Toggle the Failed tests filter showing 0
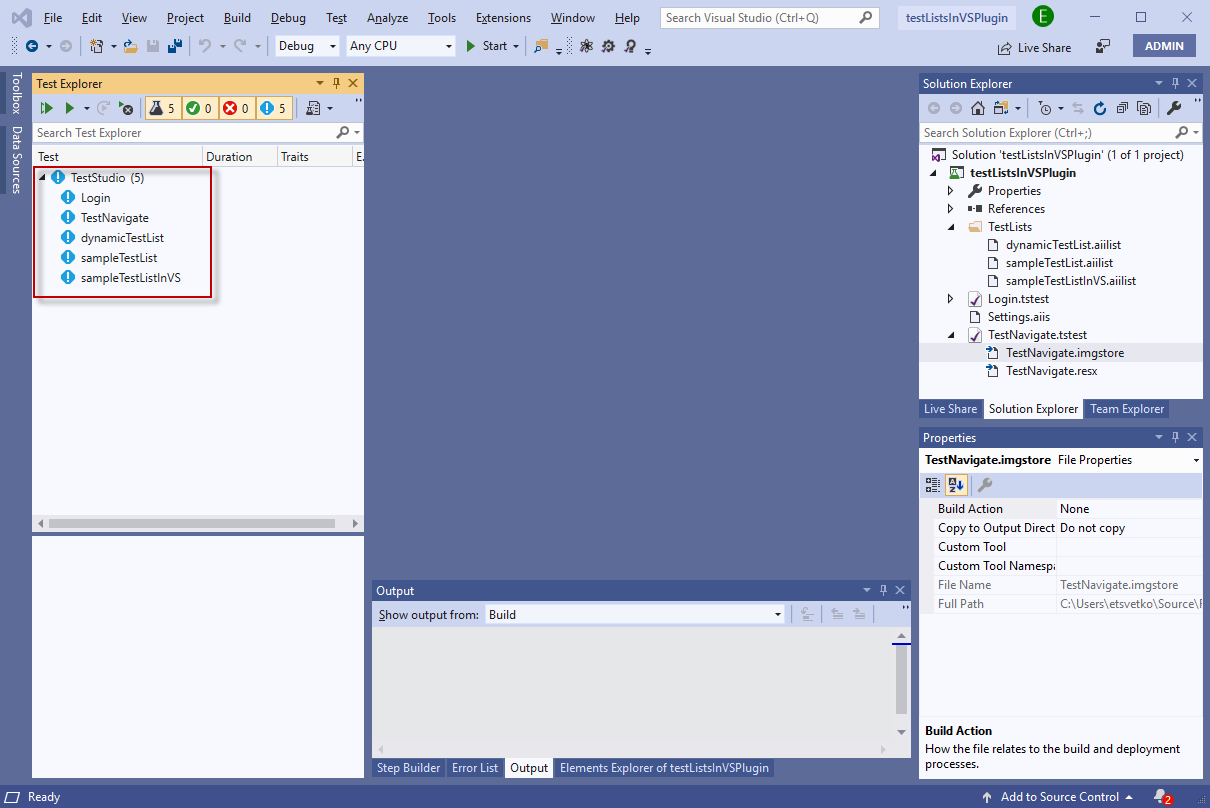This screenshot has width=1210, height=808. (x=237, y=108)
